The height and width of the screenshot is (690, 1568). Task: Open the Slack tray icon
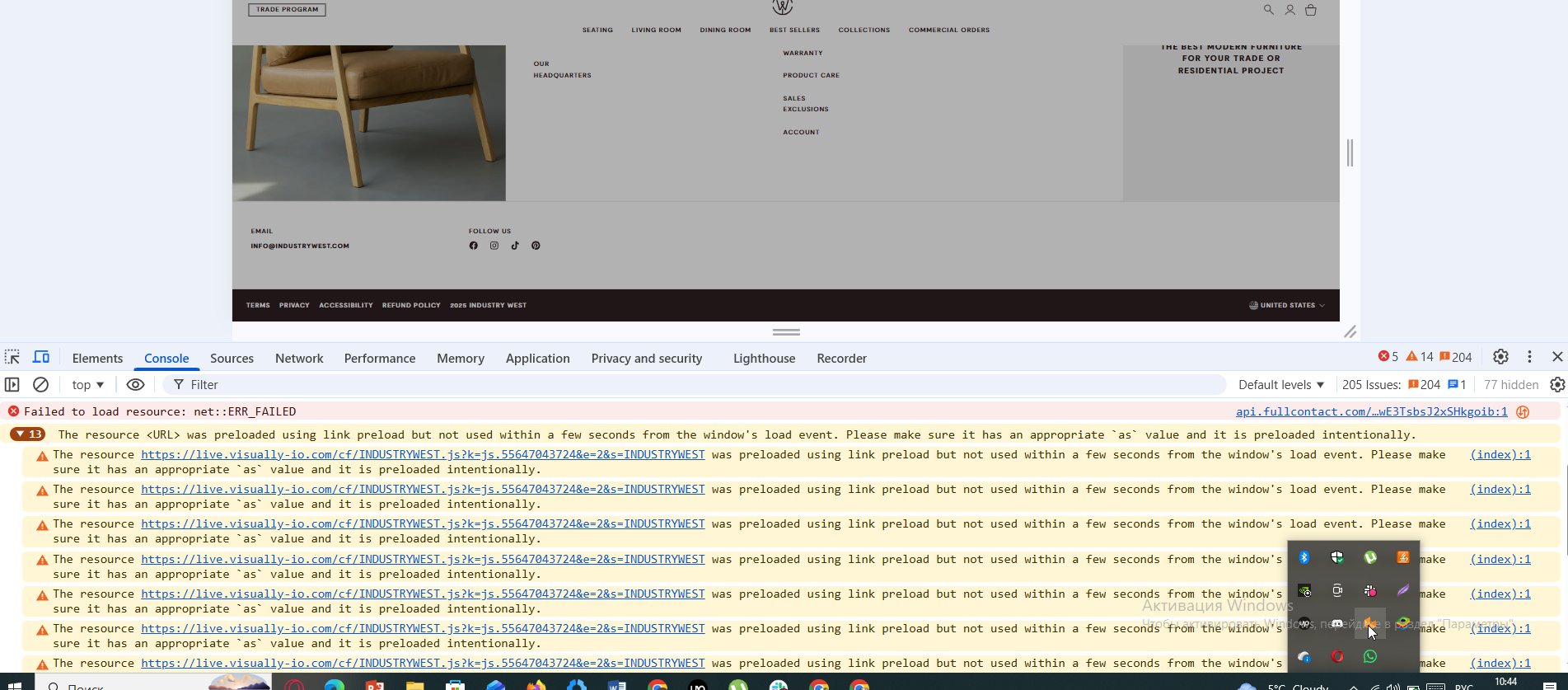(x=1370, y=590)
